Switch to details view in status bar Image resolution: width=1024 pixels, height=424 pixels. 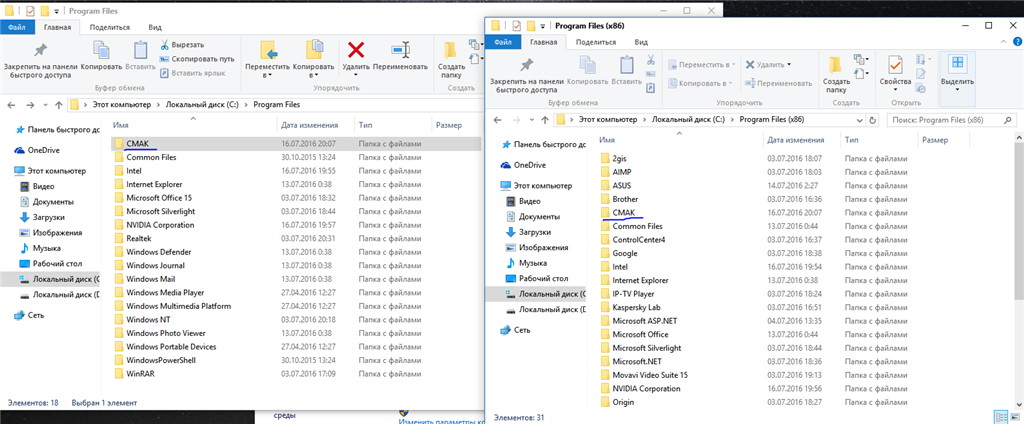[x=1000, y=416]
